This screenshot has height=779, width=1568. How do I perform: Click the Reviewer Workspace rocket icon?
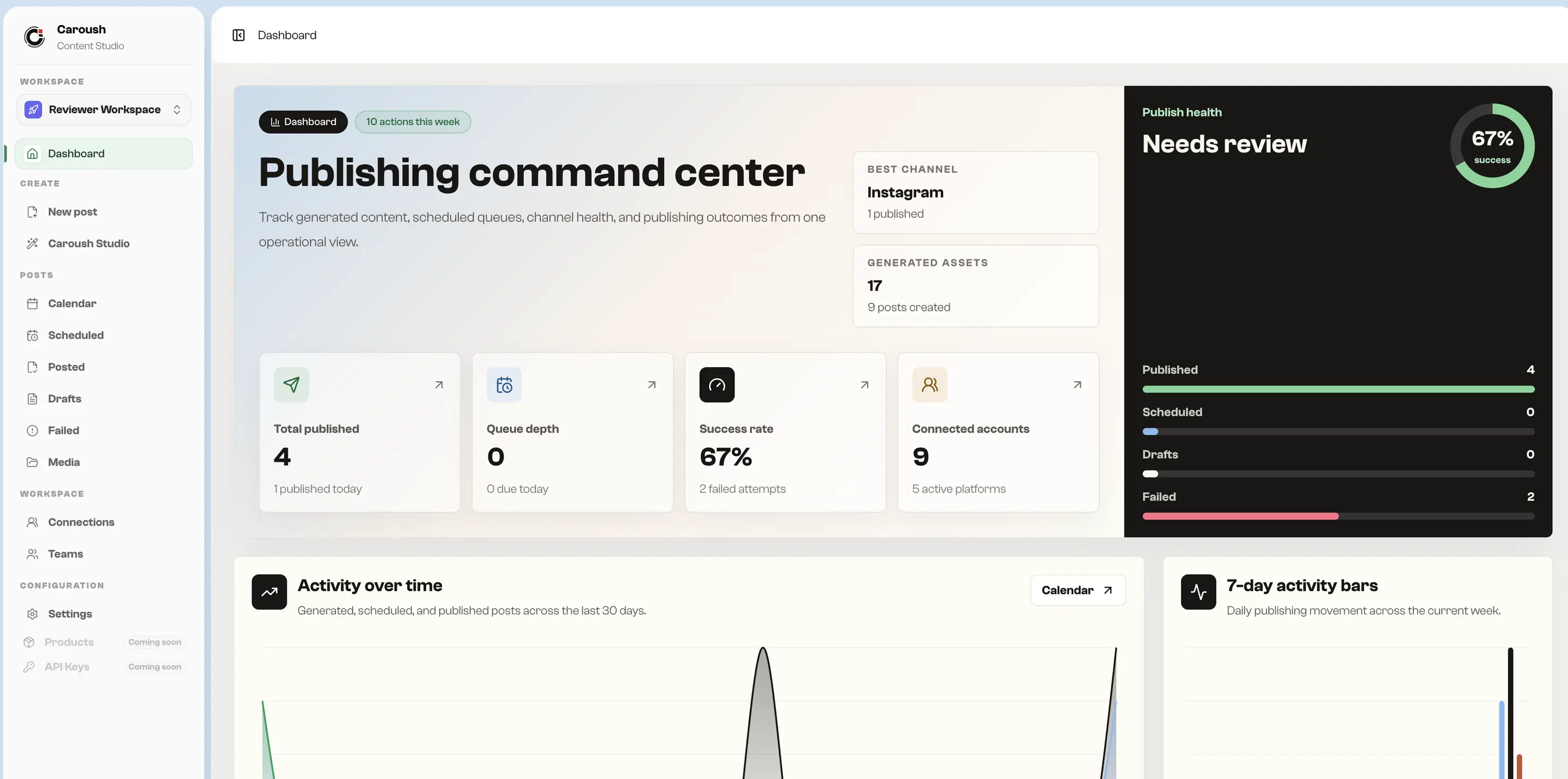click(33, 109)
